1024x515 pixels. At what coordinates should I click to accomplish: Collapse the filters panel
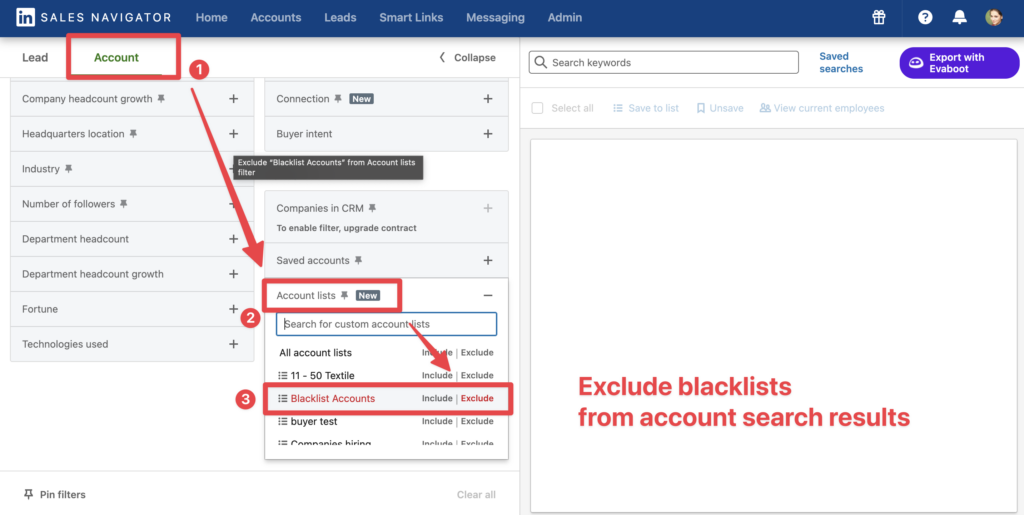point(467,57)
